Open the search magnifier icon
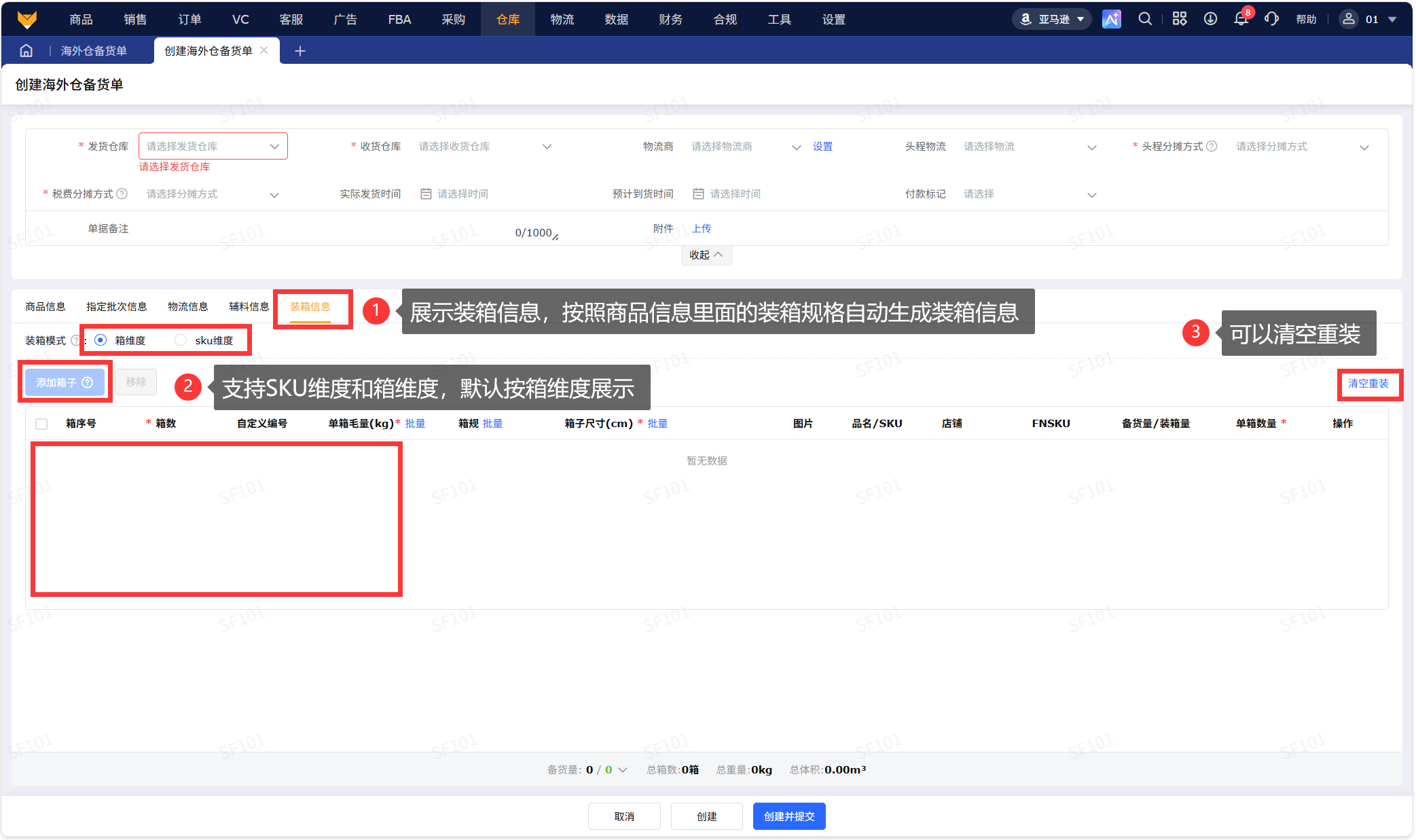Image resolution: width=1416 pixels, height=840 pixels. [x=1145, y=19]
